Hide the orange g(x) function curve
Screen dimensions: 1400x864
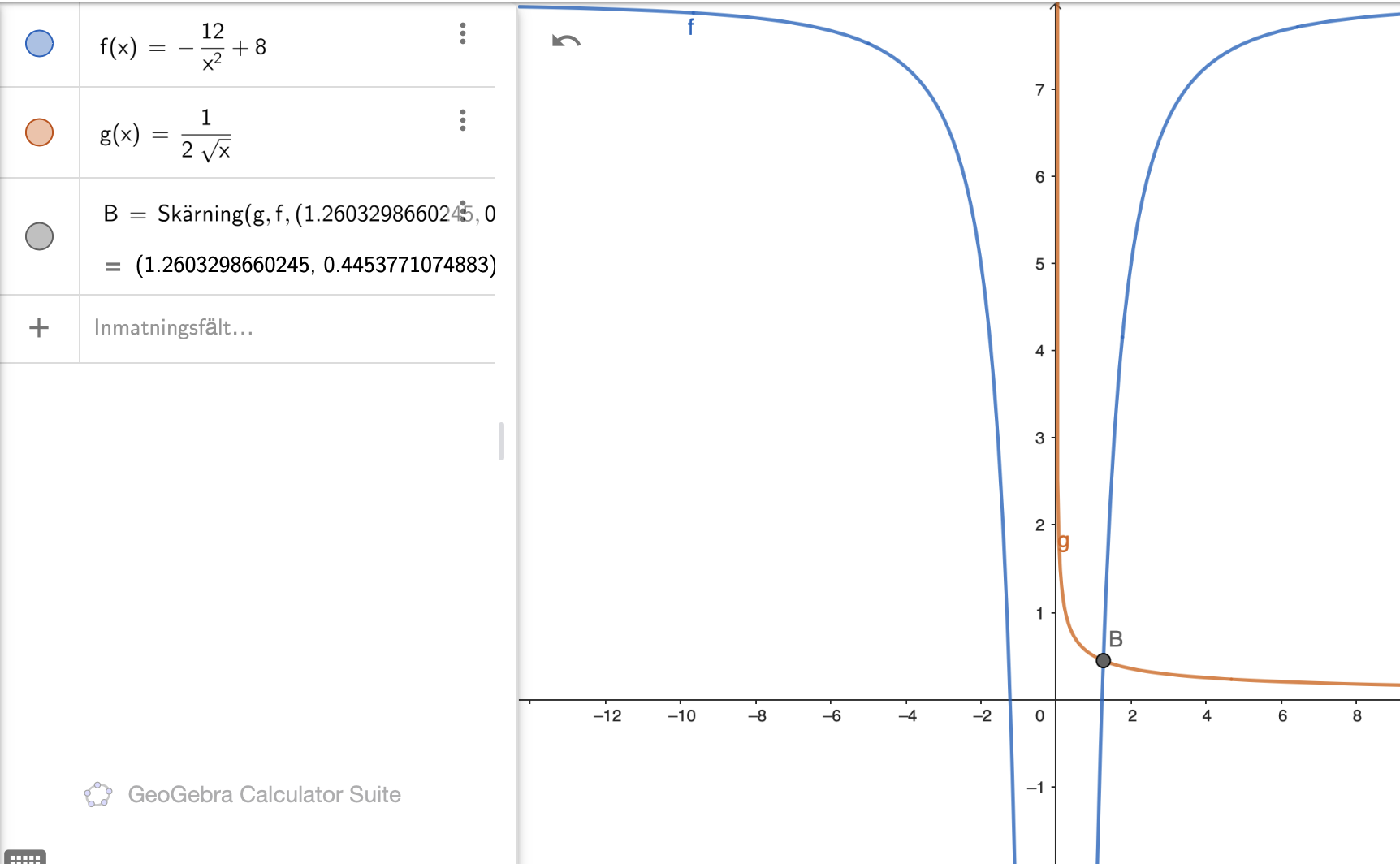pyautogui.click(x=39, y=132)
